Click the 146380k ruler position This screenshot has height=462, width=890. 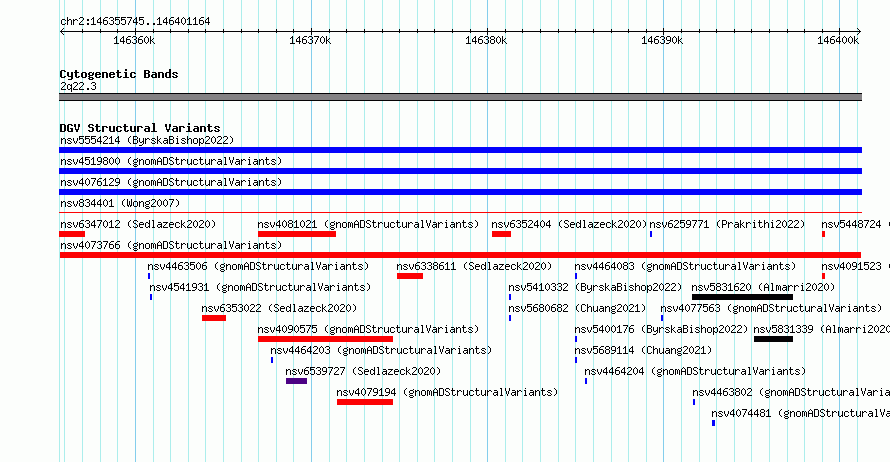pos(486,40)
